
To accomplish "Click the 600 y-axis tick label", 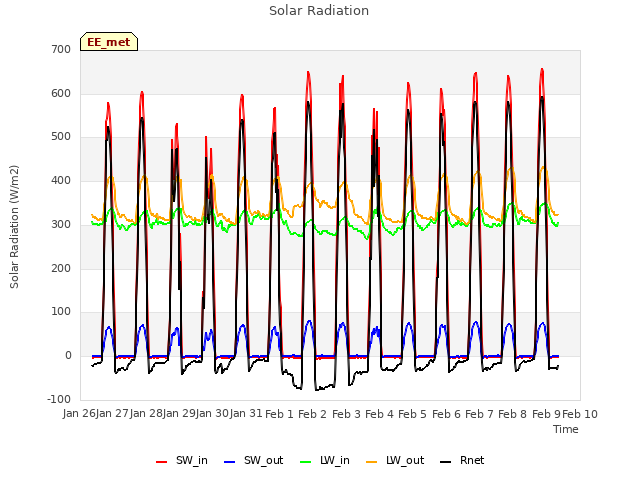I will tap(61, 93).
